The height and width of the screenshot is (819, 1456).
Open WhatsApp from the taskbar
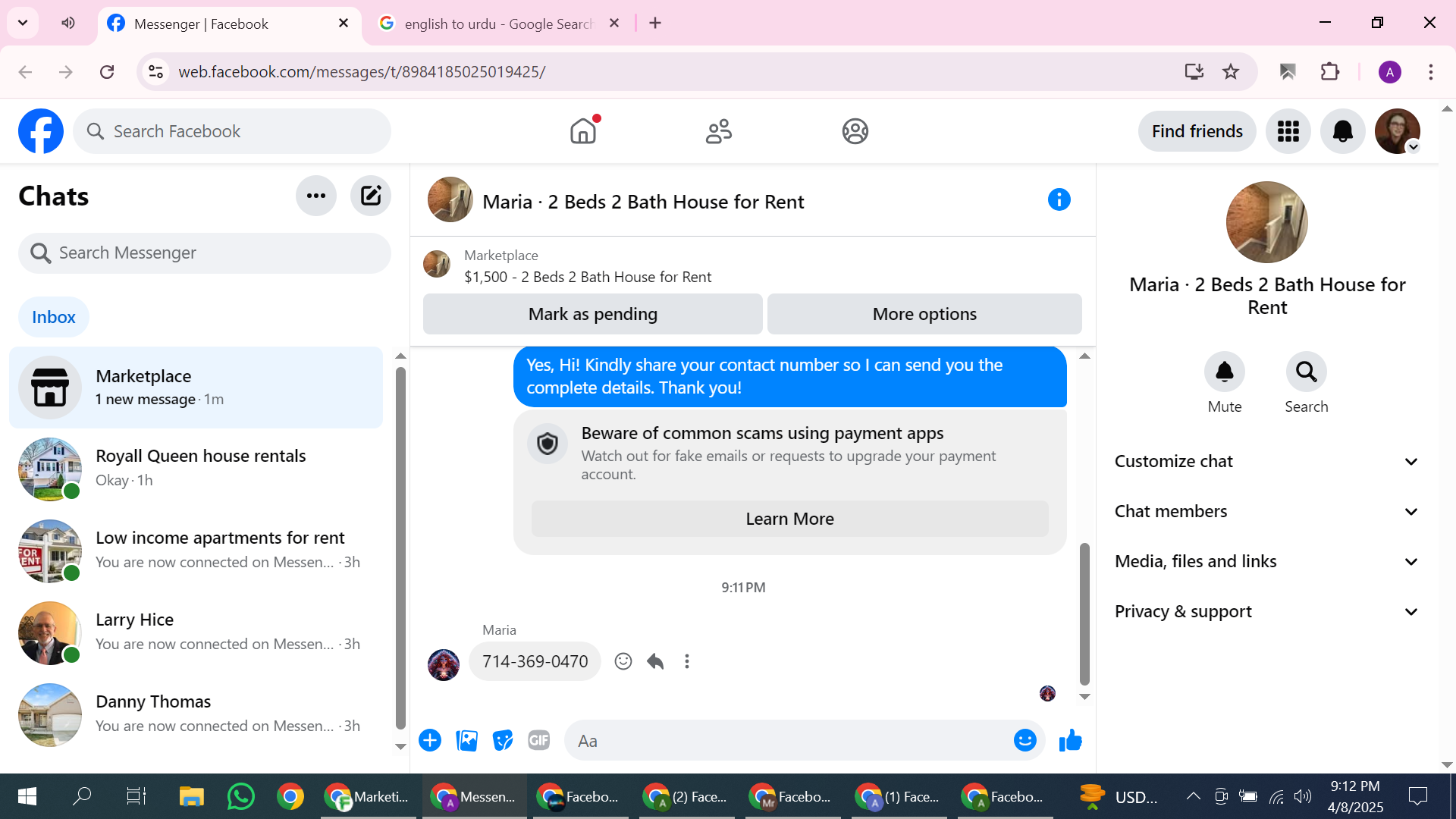click(240, 796)
